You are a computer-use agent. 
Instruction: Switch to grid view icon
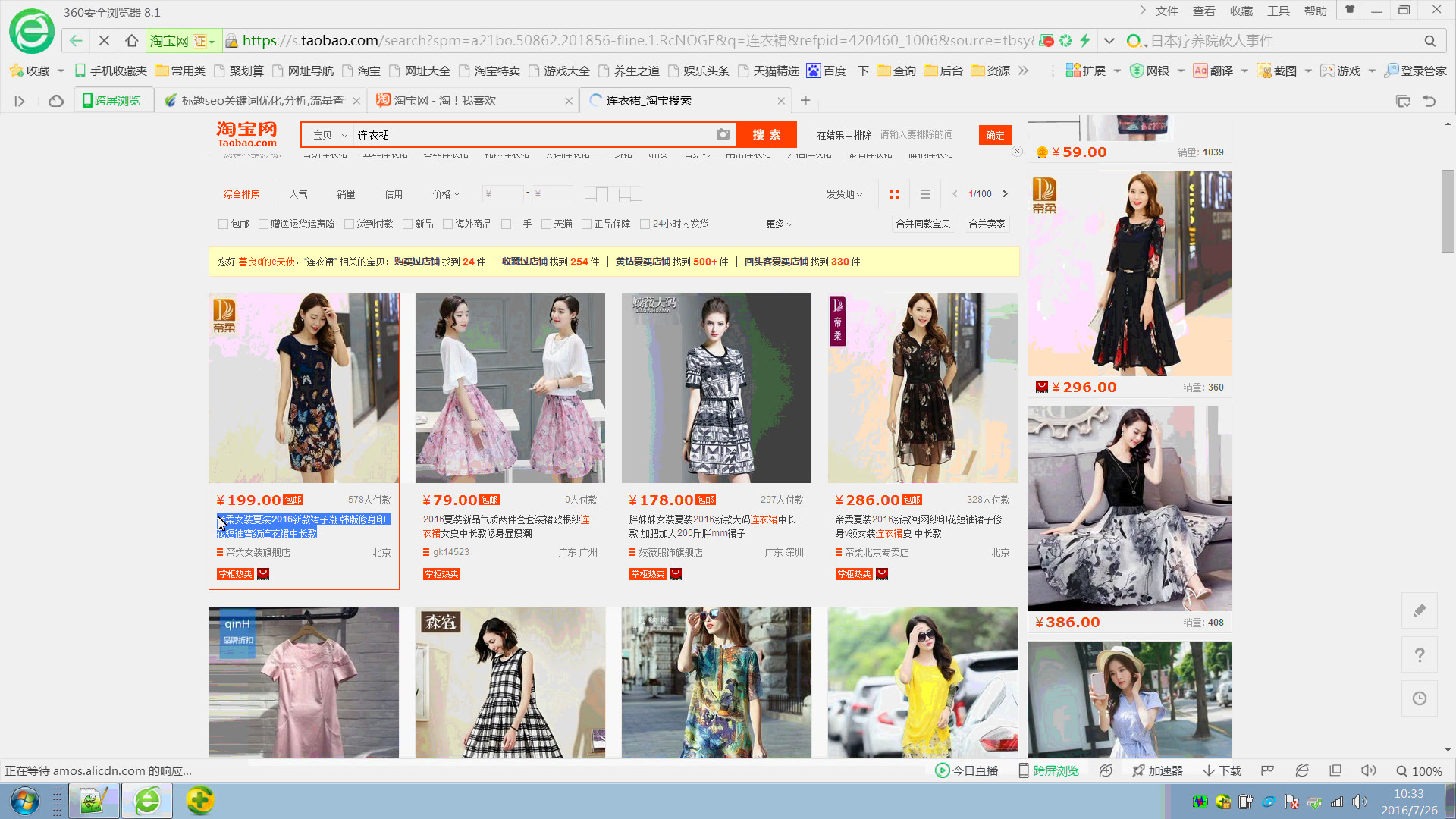pyautogui.click(x=894, y=194)
